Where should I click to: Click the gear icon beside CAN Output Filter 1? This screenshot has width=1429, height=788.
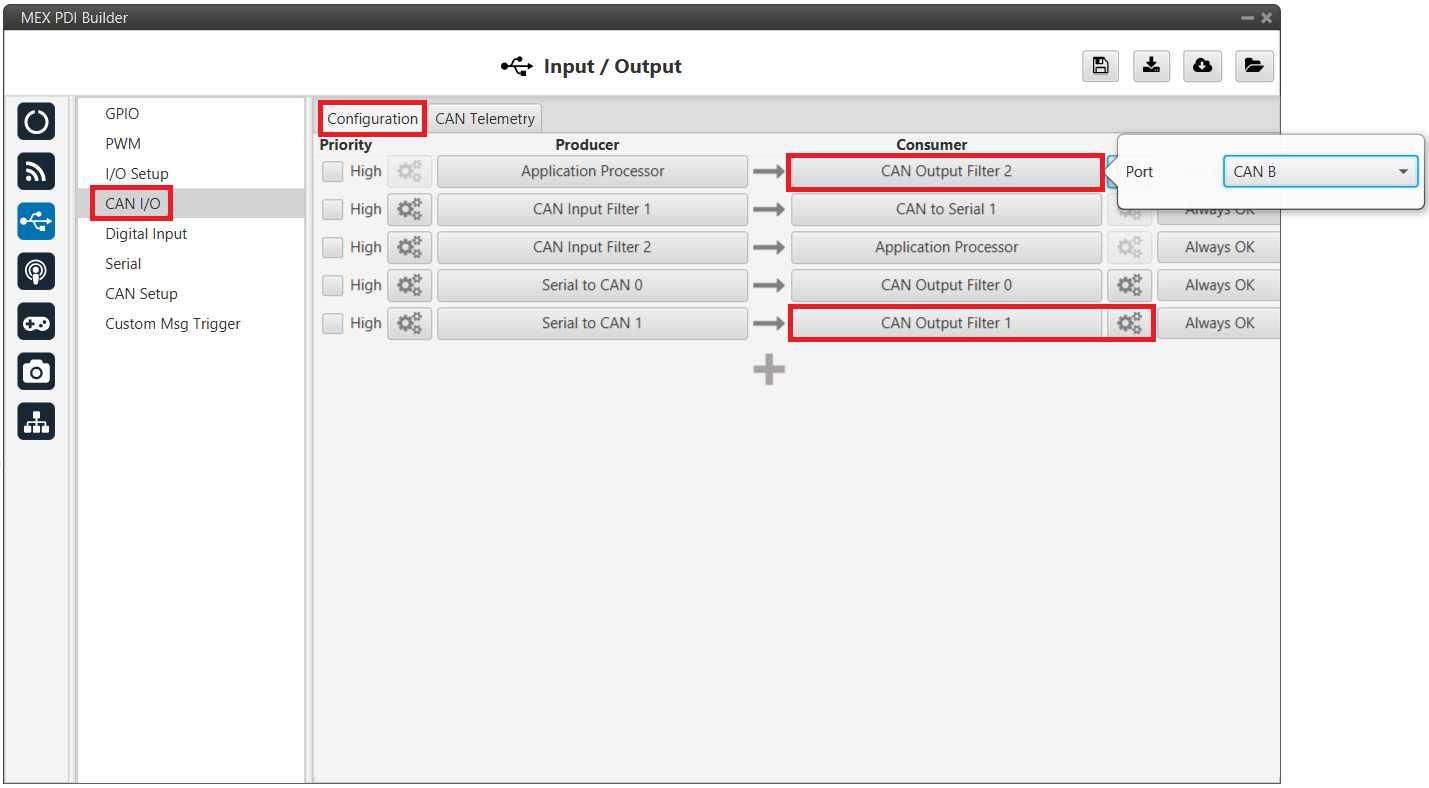coord(1129,323)
